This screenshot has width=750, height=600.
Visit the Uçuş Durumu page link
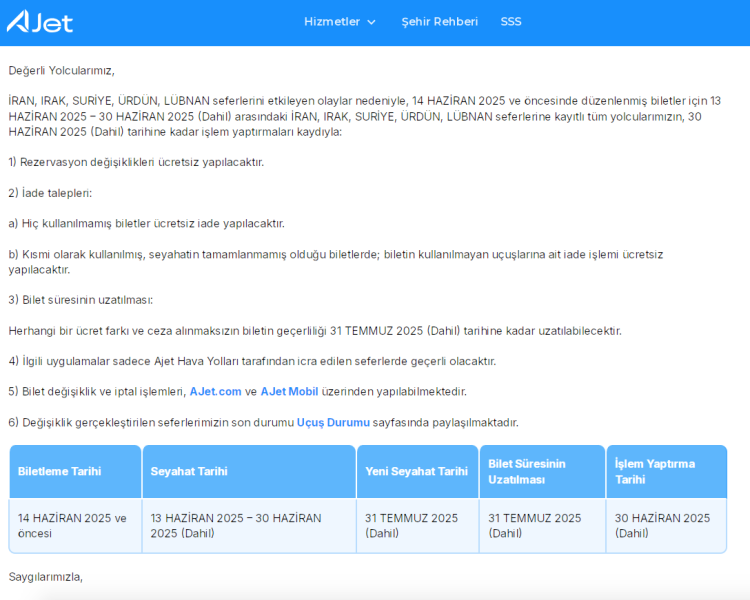pyautogui.click(x=333, y=423)
